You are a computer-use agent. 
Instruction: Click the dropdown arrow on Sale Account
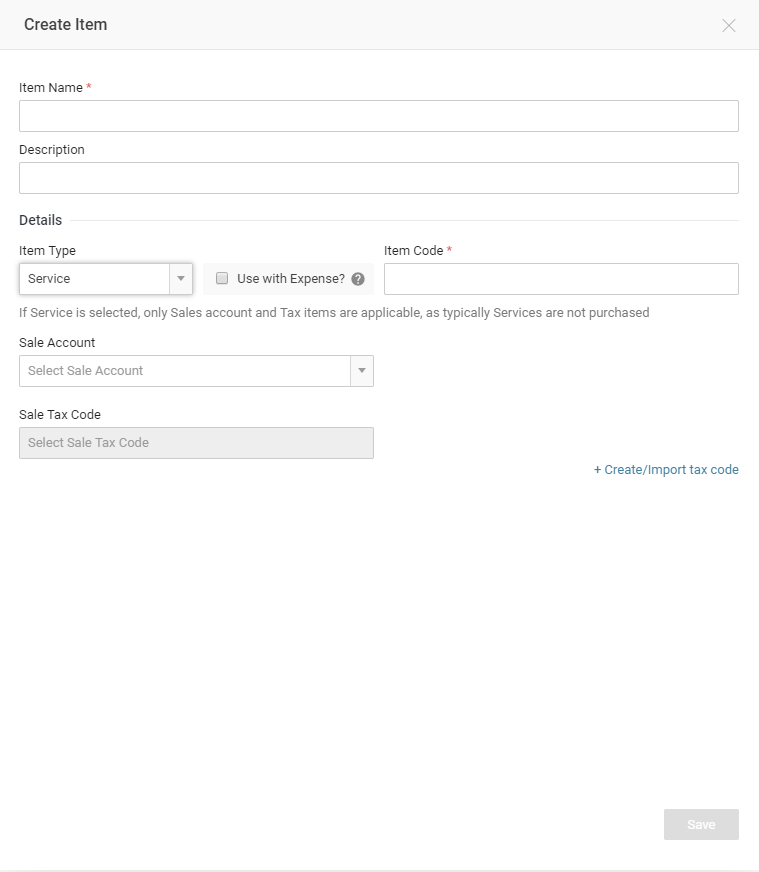(361, 371)
